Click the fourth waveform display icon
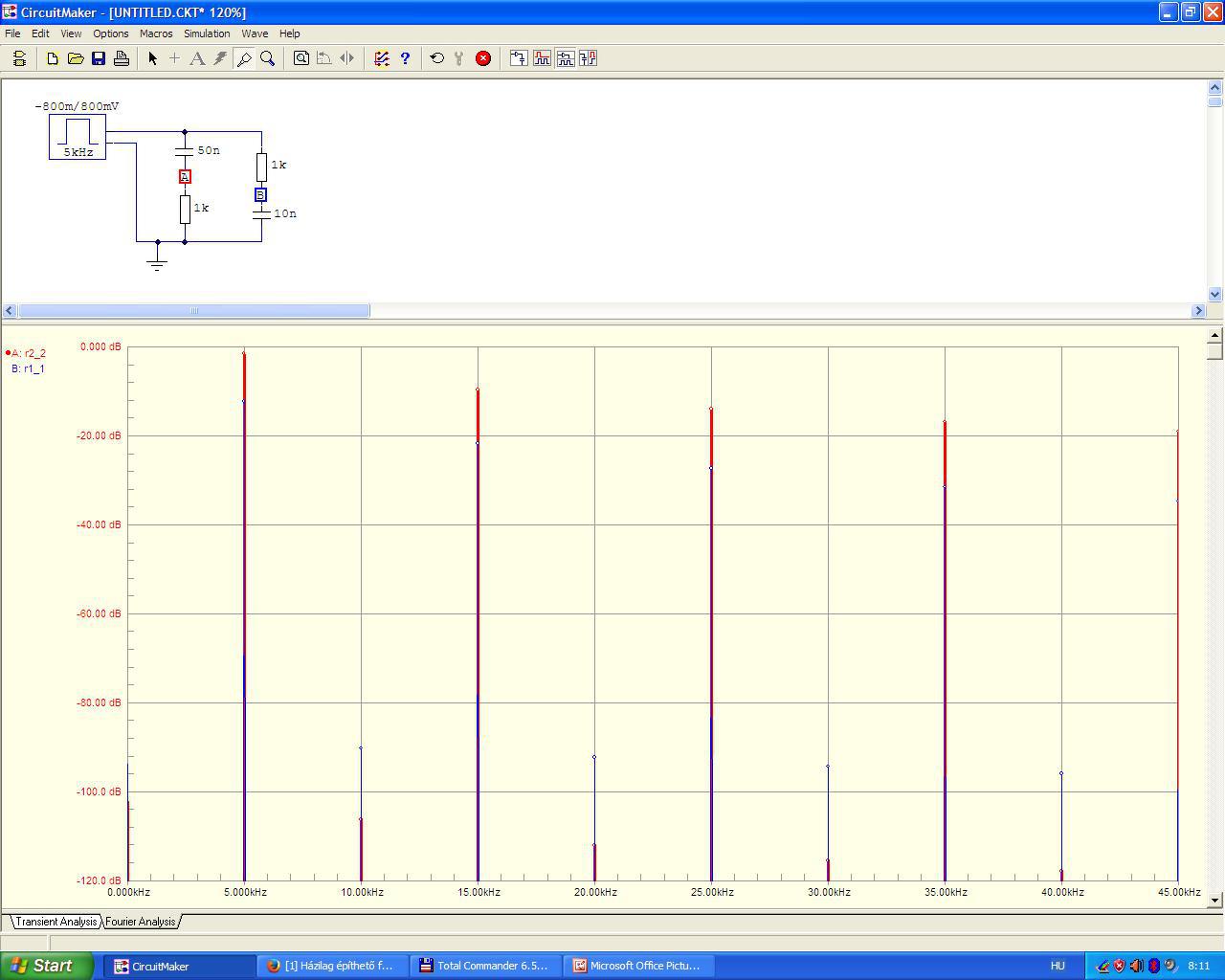 (x=588, y=58)
